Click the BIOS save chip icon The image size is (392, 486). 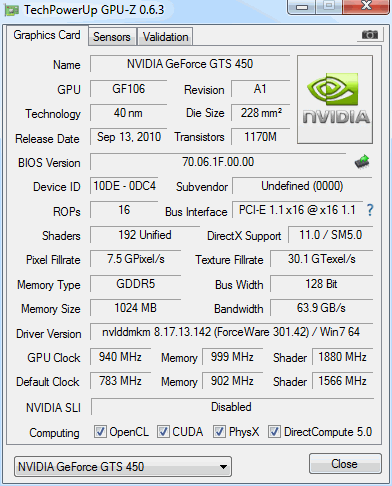click(362, 162)
